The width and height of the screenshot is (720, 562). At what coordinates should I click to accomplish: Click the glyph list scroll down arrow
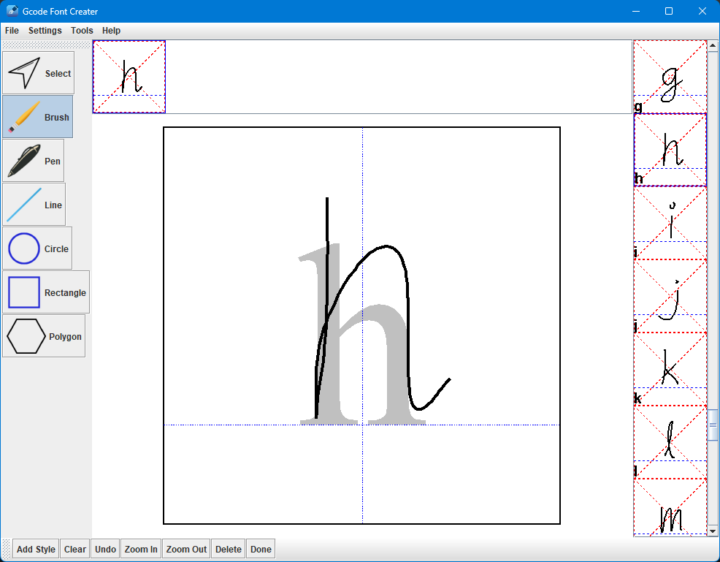pyautogui.click(x=713, y=531)
